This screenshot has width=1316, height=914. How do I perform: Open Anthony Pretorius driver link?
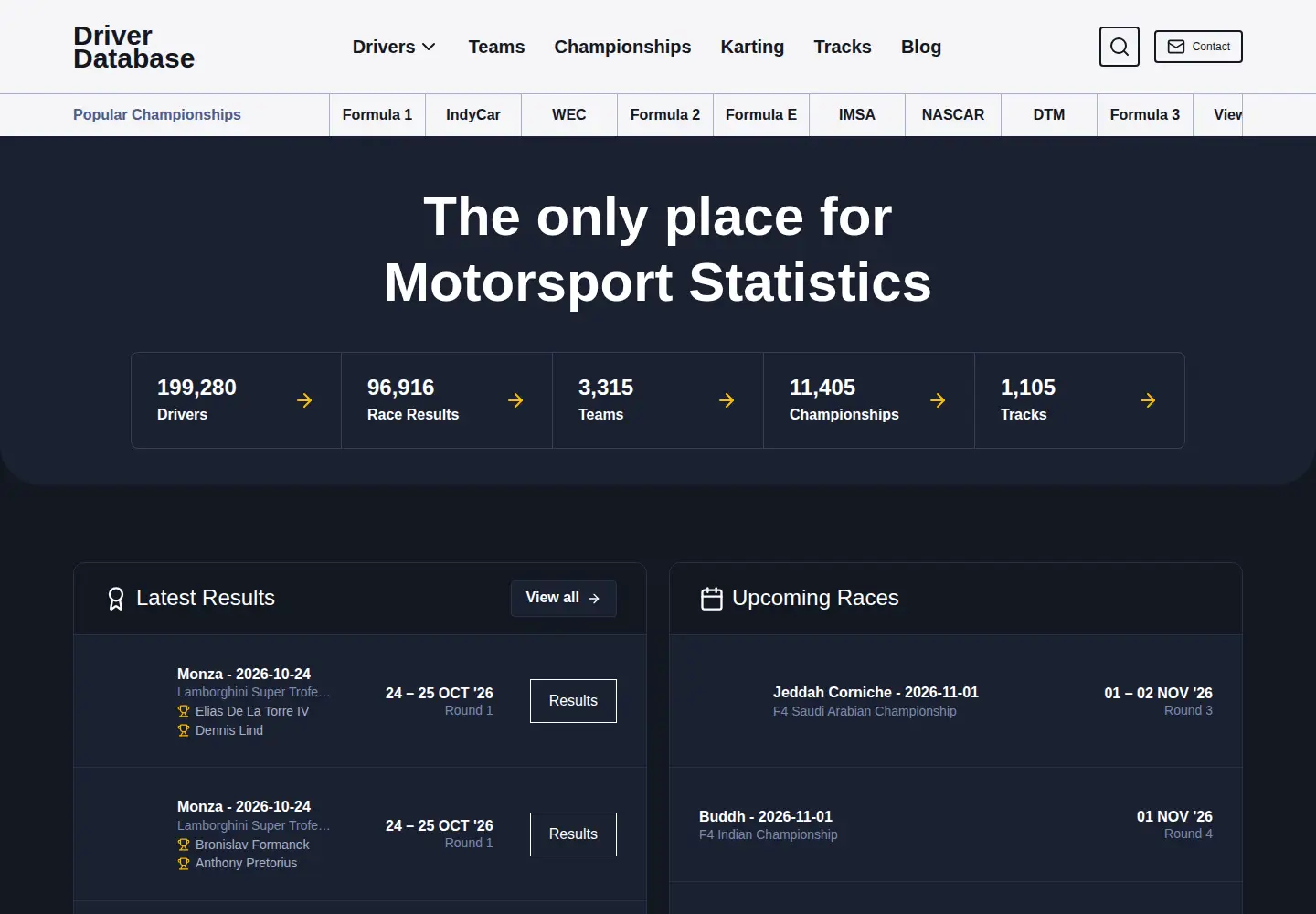(x=246, y=863)
